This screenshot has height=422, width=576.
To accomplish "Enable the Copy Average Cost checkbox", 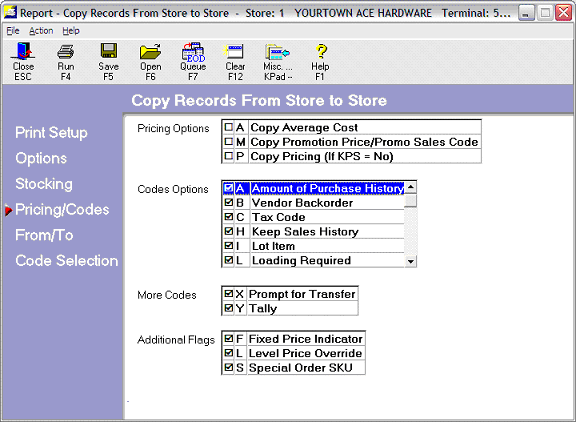I will 228,127.
